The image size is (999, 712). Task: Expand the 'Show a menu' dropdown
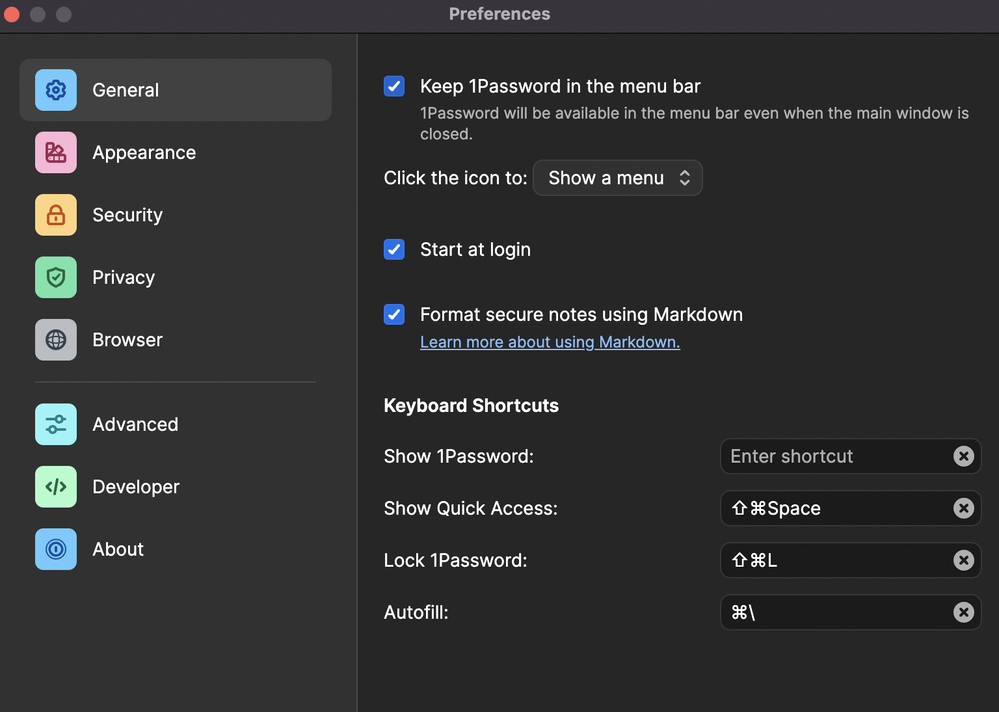tap(618, 178)
